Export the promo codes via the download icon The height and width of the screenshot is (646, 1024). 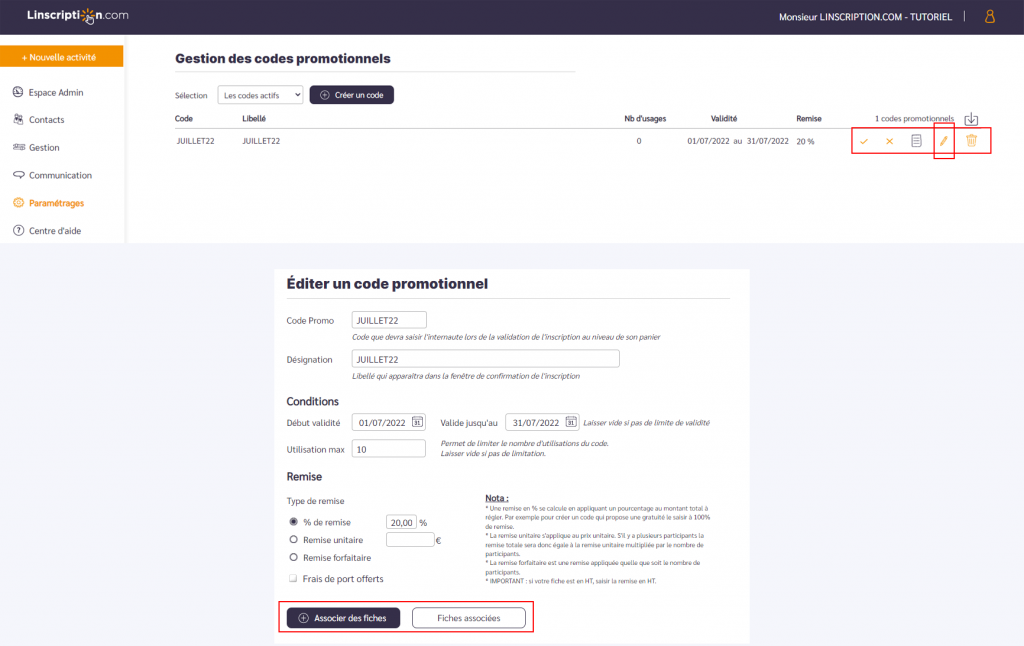click(971, 118)
